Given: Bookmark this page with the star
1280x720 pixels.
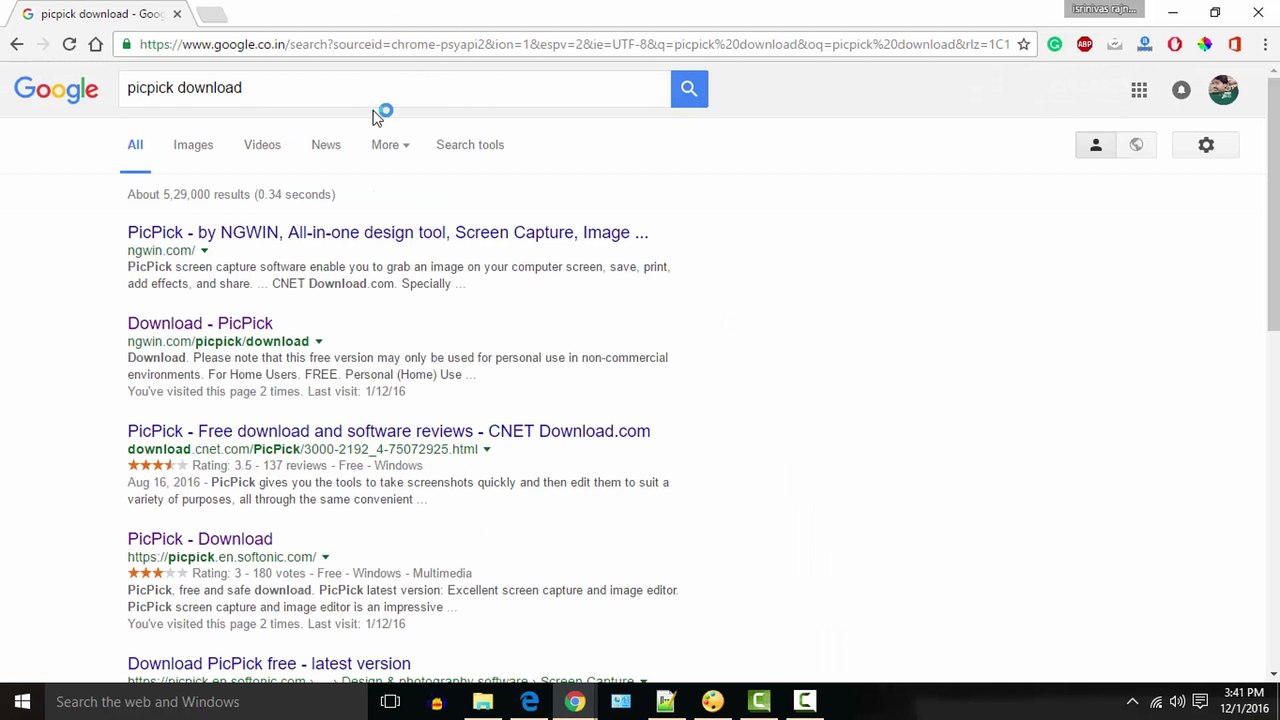Looking at the screenshot, I should [1023, 44].
